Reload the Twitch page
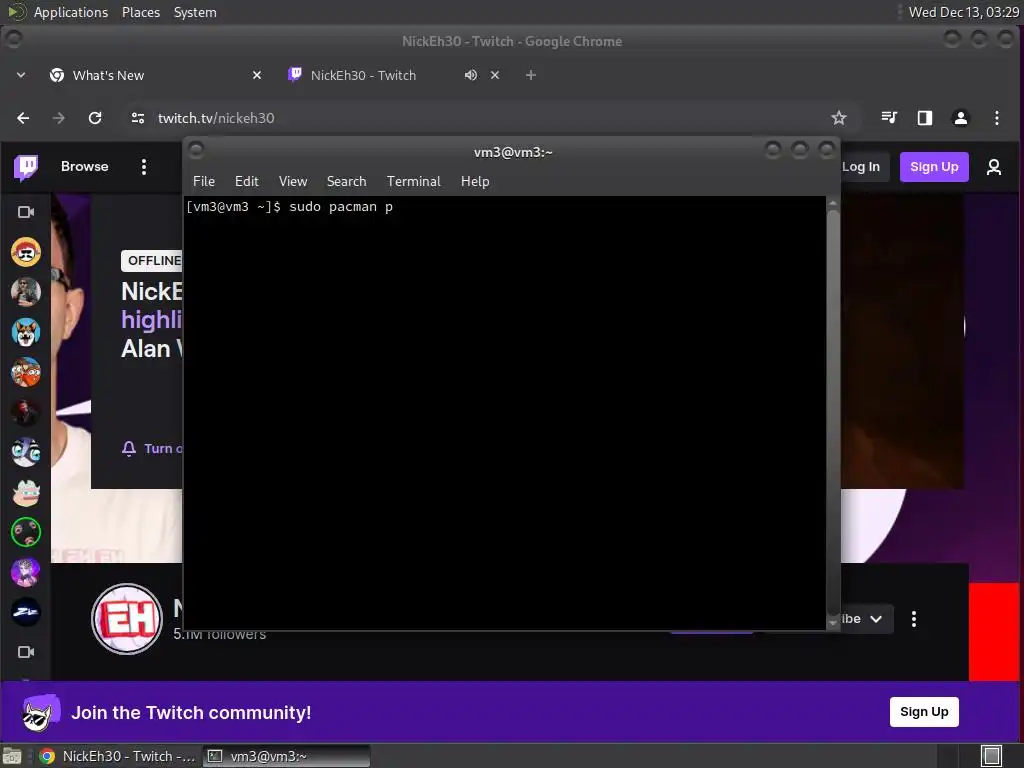 tap(95, 118)
